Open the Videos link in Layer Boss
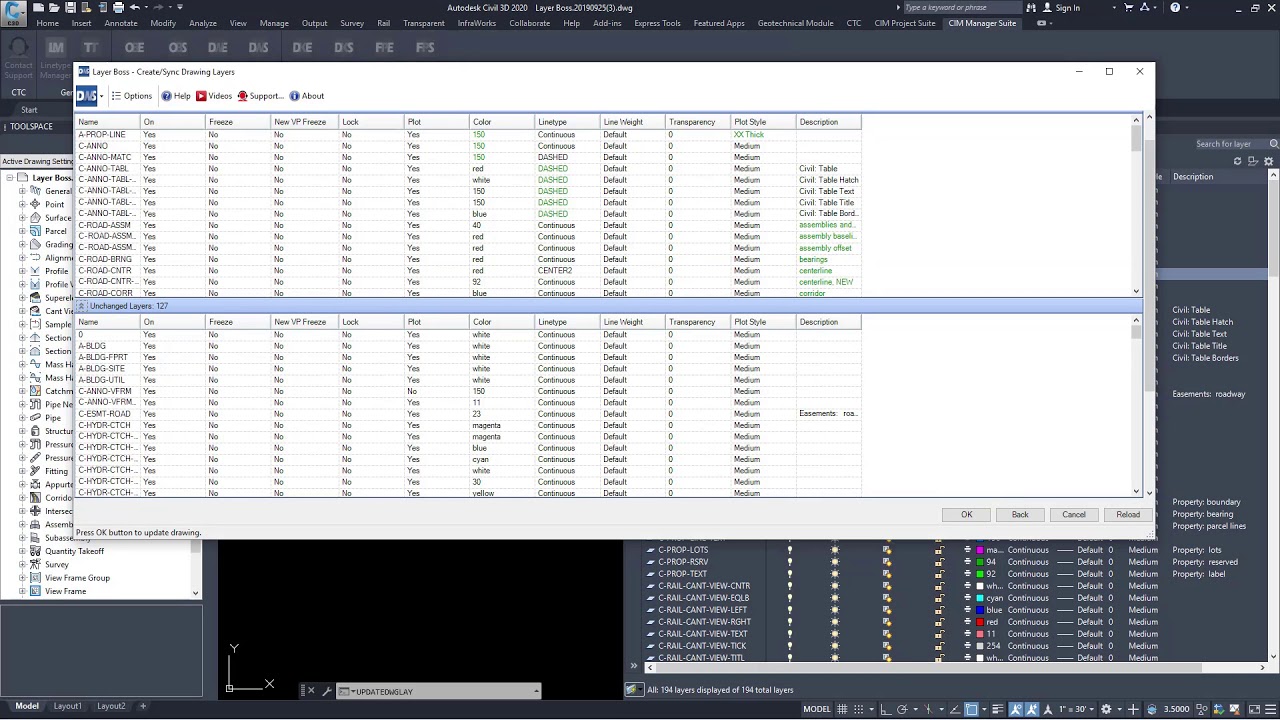This screenshot has height=720, width=1280. pyautogui.click(x=214, y=96)
